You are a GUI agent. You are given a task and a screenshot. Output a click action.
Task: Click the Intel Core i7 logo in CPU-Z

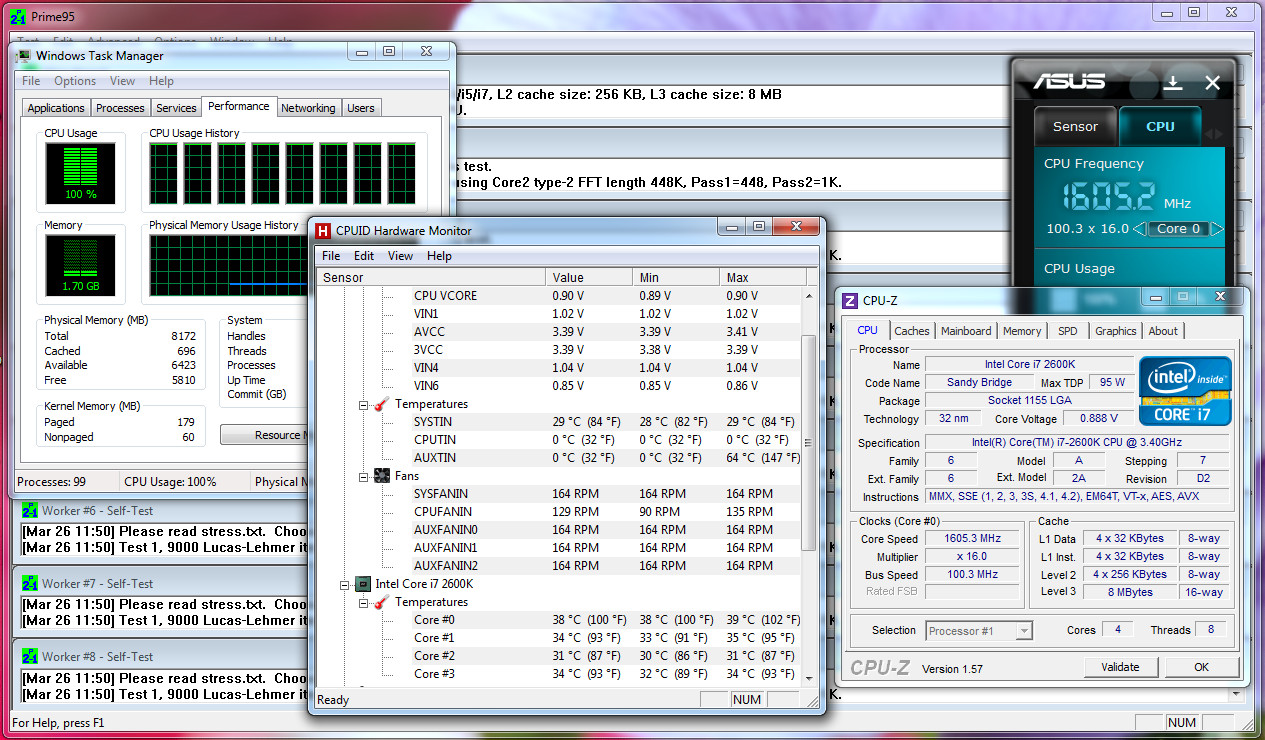pyautogui.click(x=1186, y=389)
